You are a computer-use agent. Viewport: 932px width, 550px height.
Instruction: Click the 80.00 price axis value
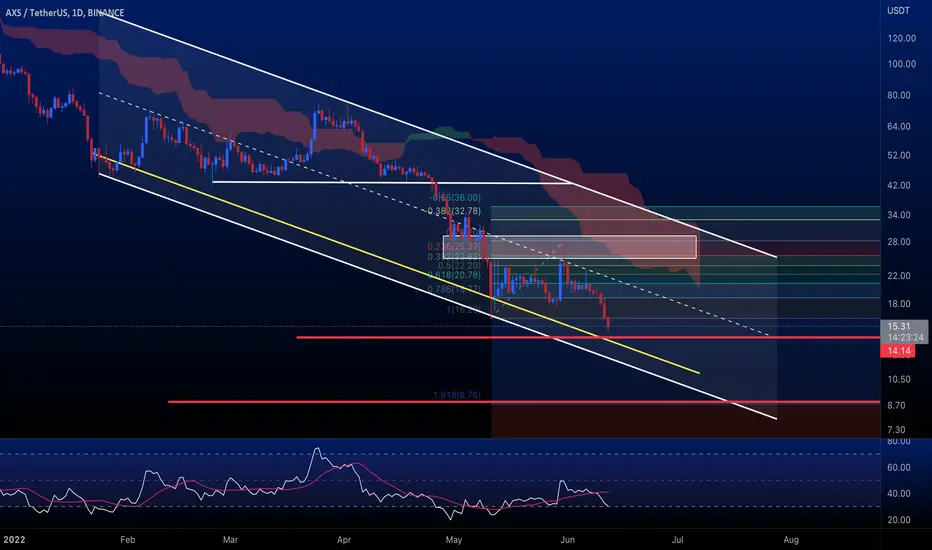[899, 95]
